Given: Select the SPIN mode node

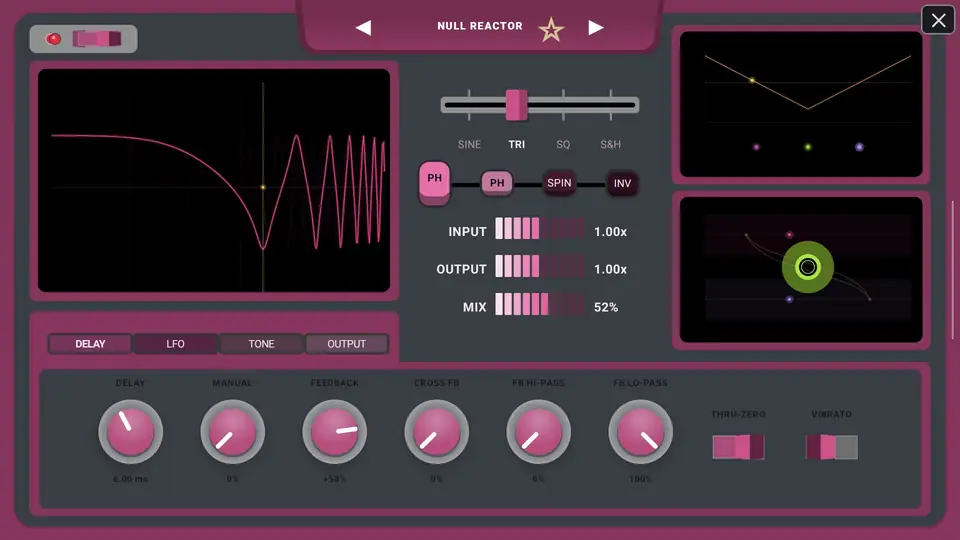Looking at the screenshot, I should click(x=559, y=183).
